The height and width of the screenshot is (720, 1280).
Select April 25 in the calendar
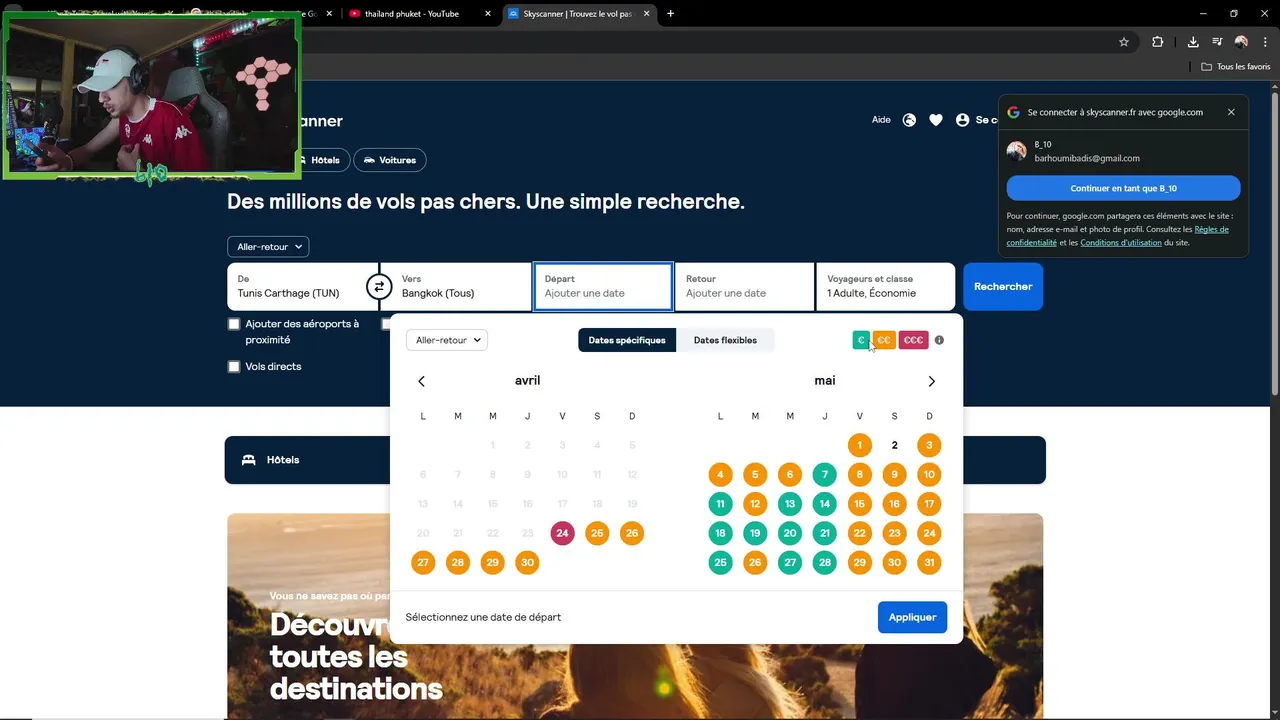click(x=597, y=533)
